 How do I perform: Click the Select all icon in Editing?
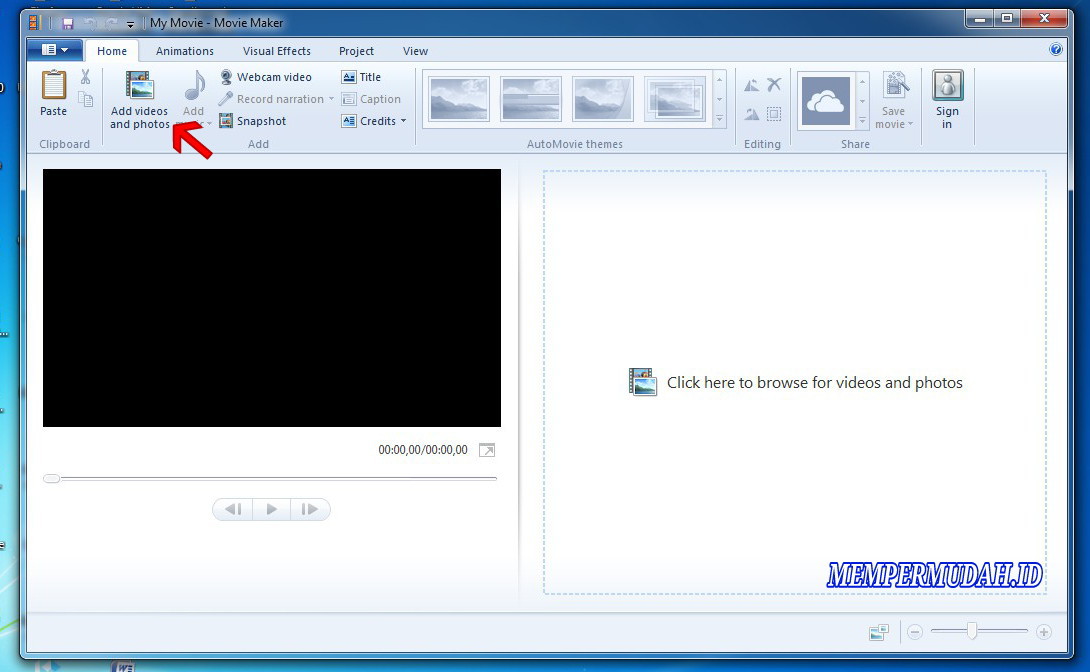774,114
